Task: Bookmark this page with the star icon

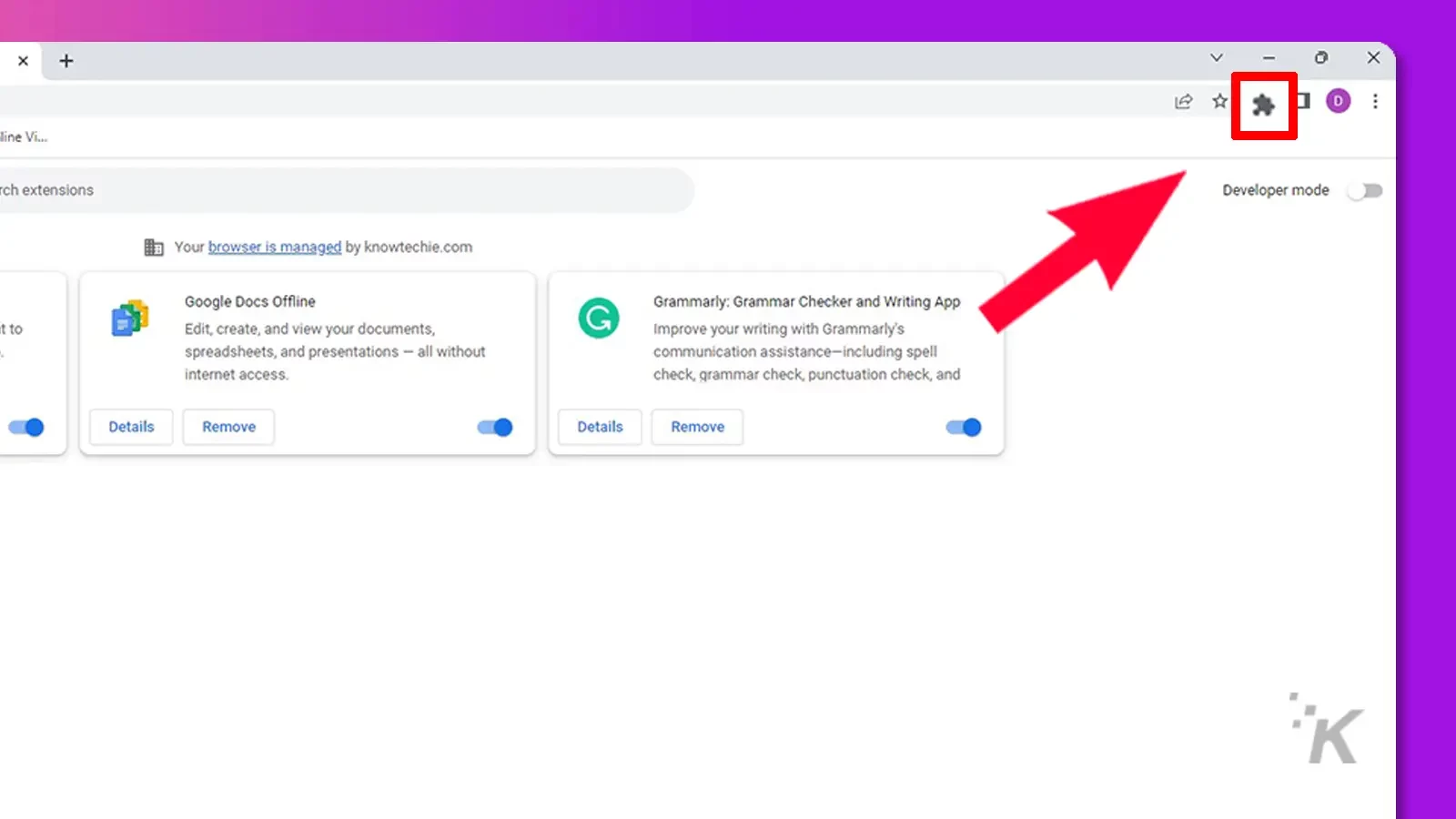Action: pyautogui.click(x=1219, y=101)
